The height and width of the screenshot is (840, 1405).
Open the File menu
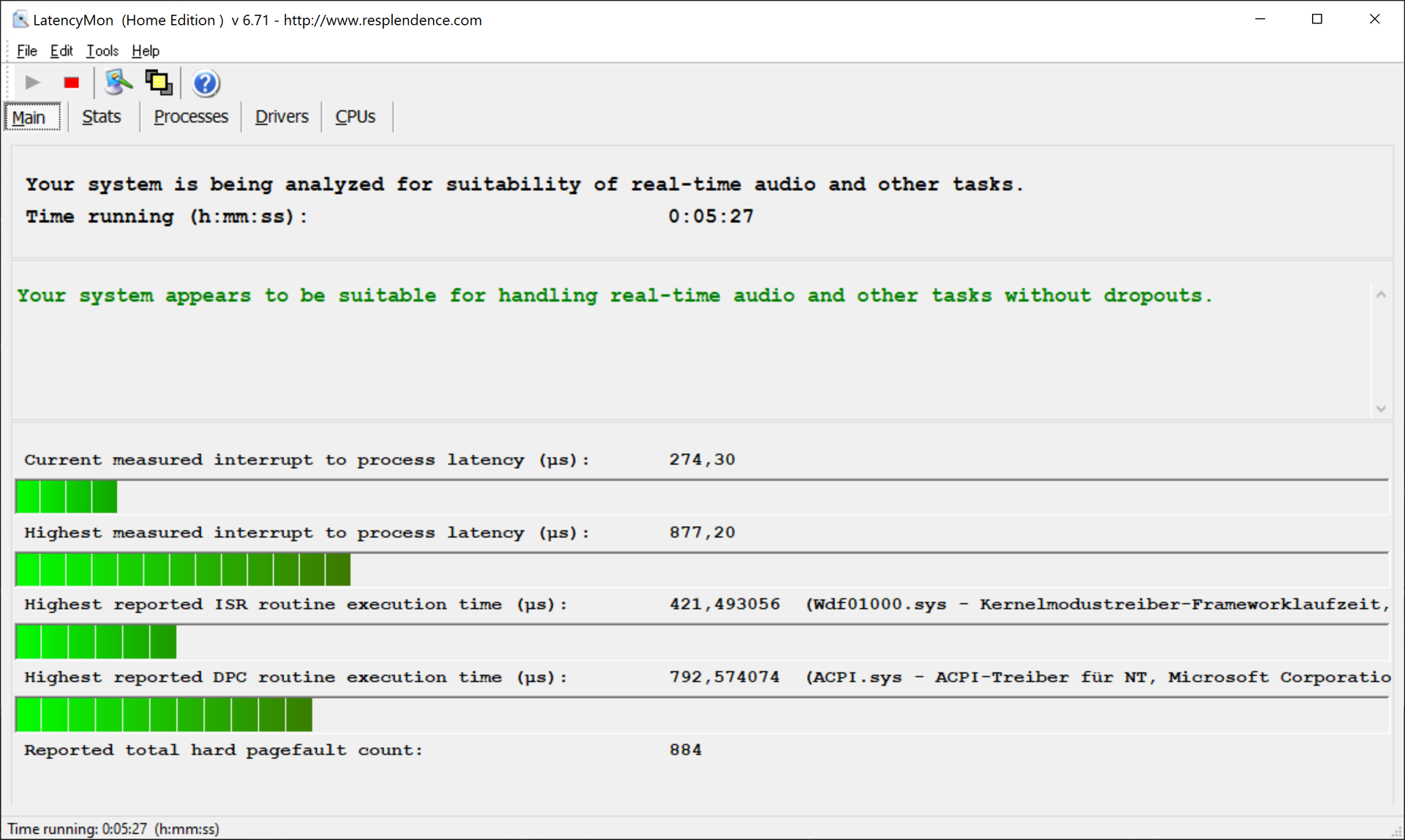(26, 51)
